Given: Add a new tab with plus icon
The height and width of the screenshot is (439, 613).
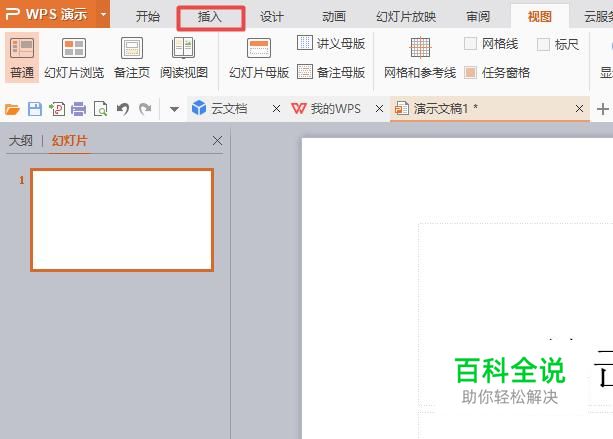Looking at the screenshot, I should click(x=603, y=109).
